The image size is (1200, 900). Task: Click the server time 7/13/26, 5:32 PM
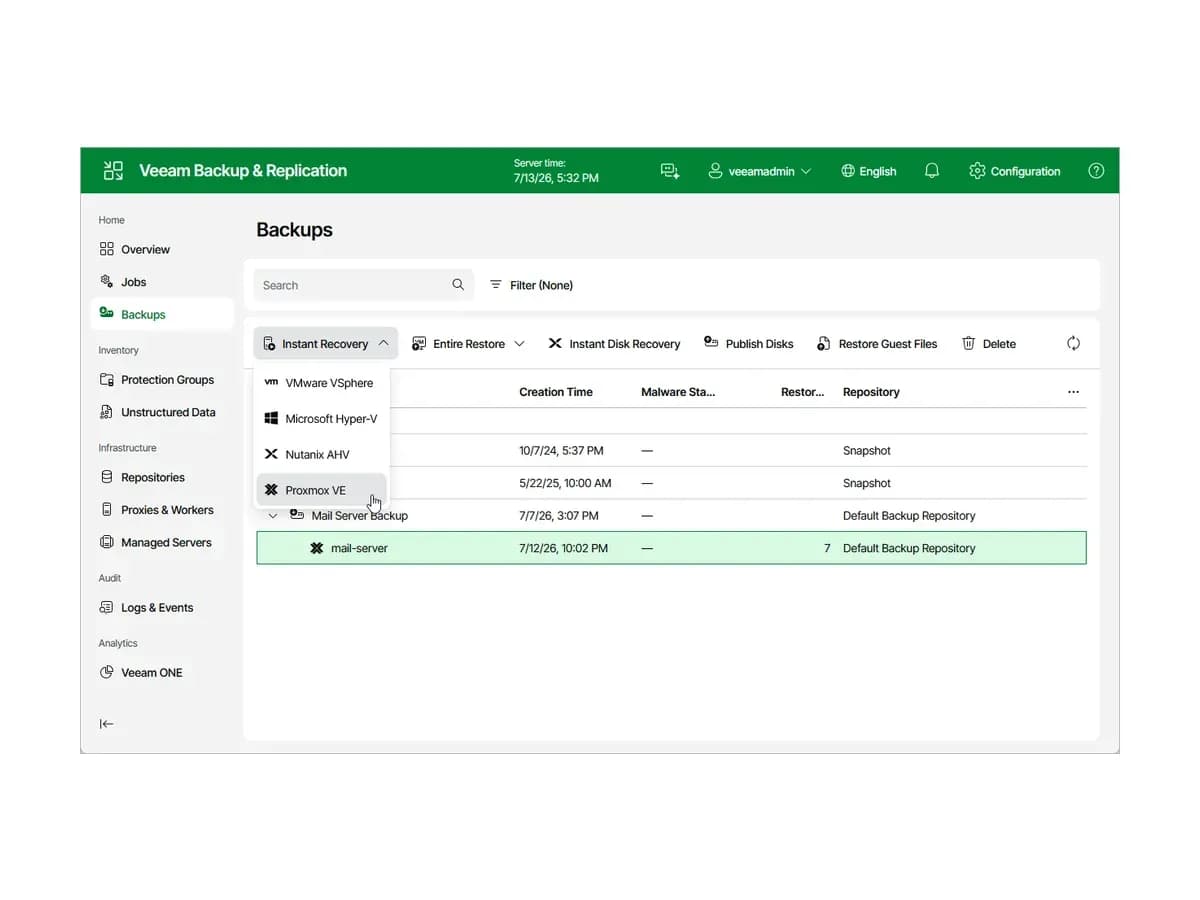tap(556, 178)
